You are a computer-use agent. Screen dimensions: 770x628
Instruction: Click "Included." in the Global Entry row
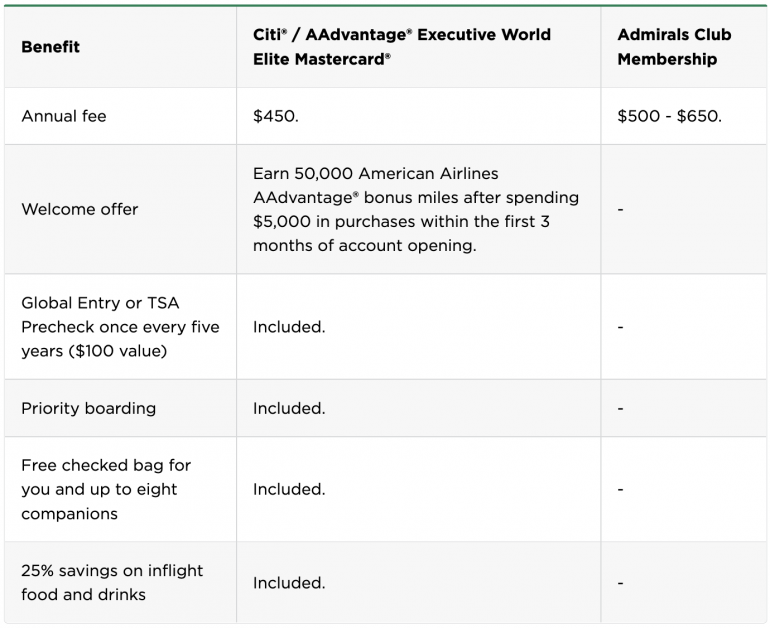coord(289,327)
